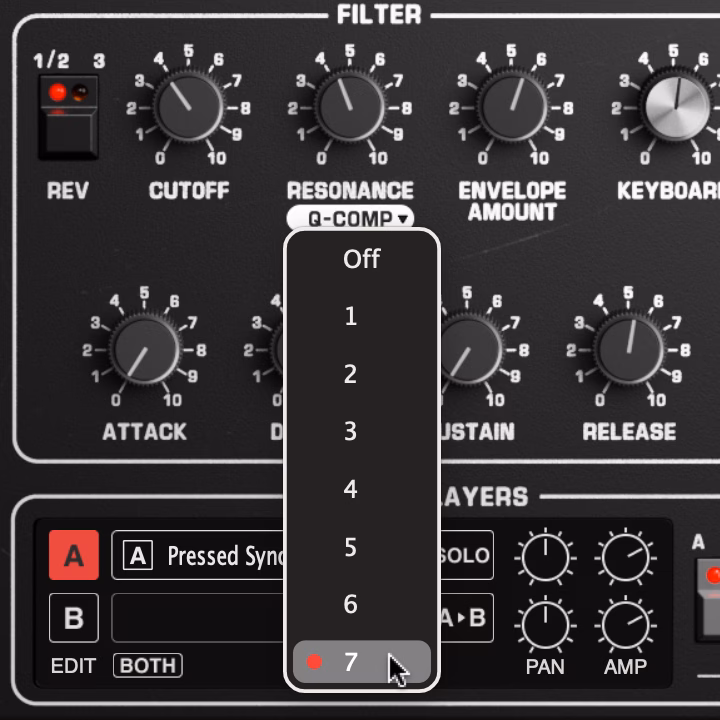Click the silver KEYBOARD knob
The width and height of the screenshot is (720, 720).
pyautogui.click(x=677, y=107)
